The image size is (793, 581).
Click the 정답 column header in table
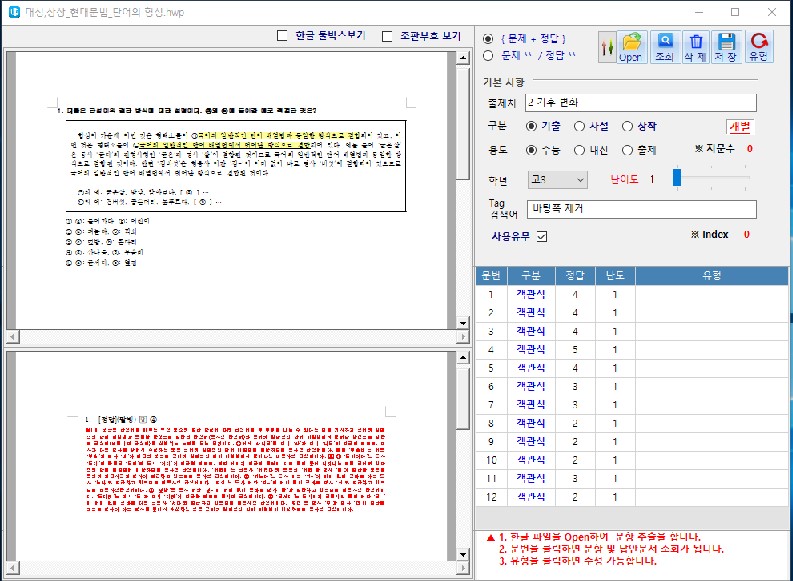pos(571,275)
